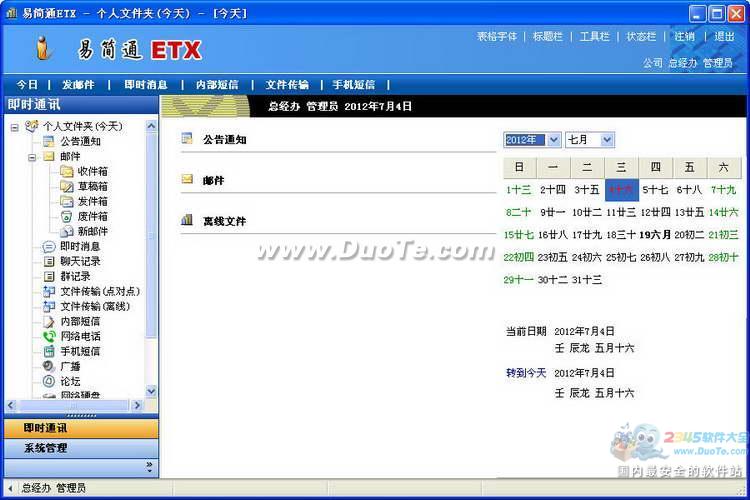This screenshot has width=750, height=500.
Task: Select the highlighted date 4 in calendar
Action: coord(621,190)
